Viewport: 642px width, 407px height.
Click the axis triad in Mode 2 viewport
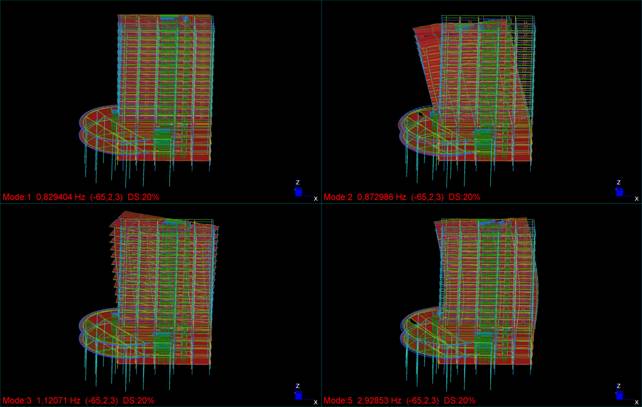pos(620,189)
